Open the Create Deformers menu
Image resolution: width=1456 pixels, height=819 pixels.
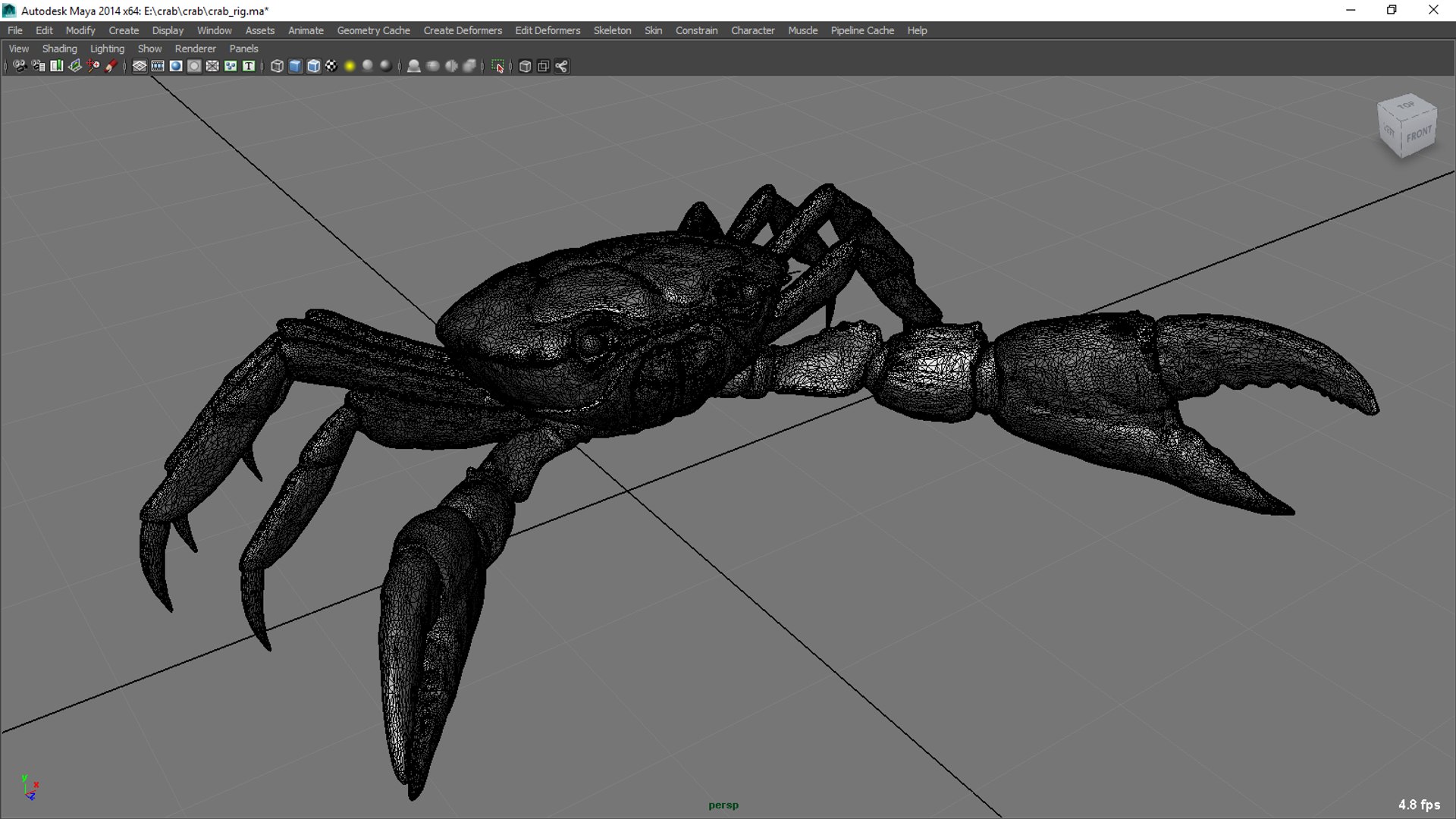click(463, 30)
